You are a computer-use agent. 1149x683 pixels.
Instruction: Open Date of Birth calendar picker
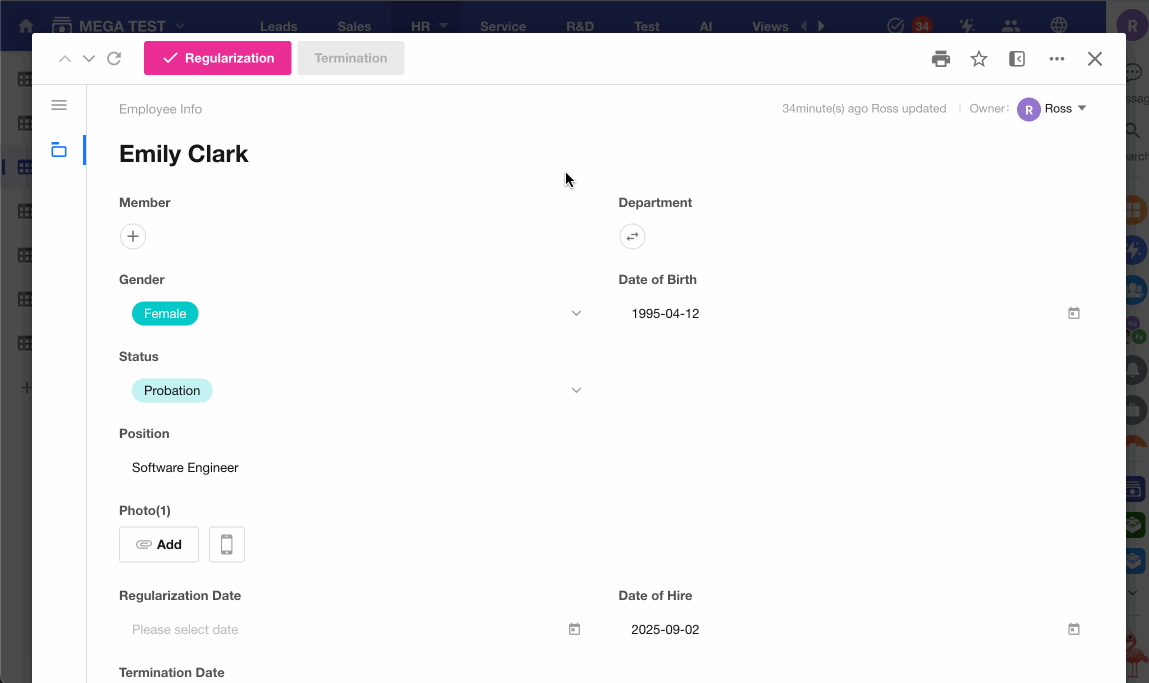click(x=1073, y=313)
